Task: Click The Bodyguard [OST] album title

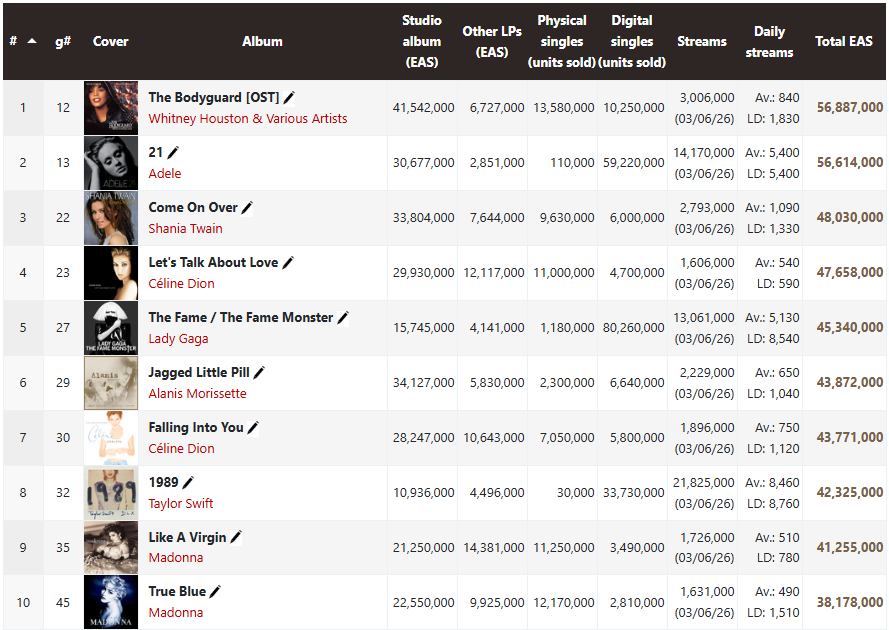Action: click(x=214, y=98)
